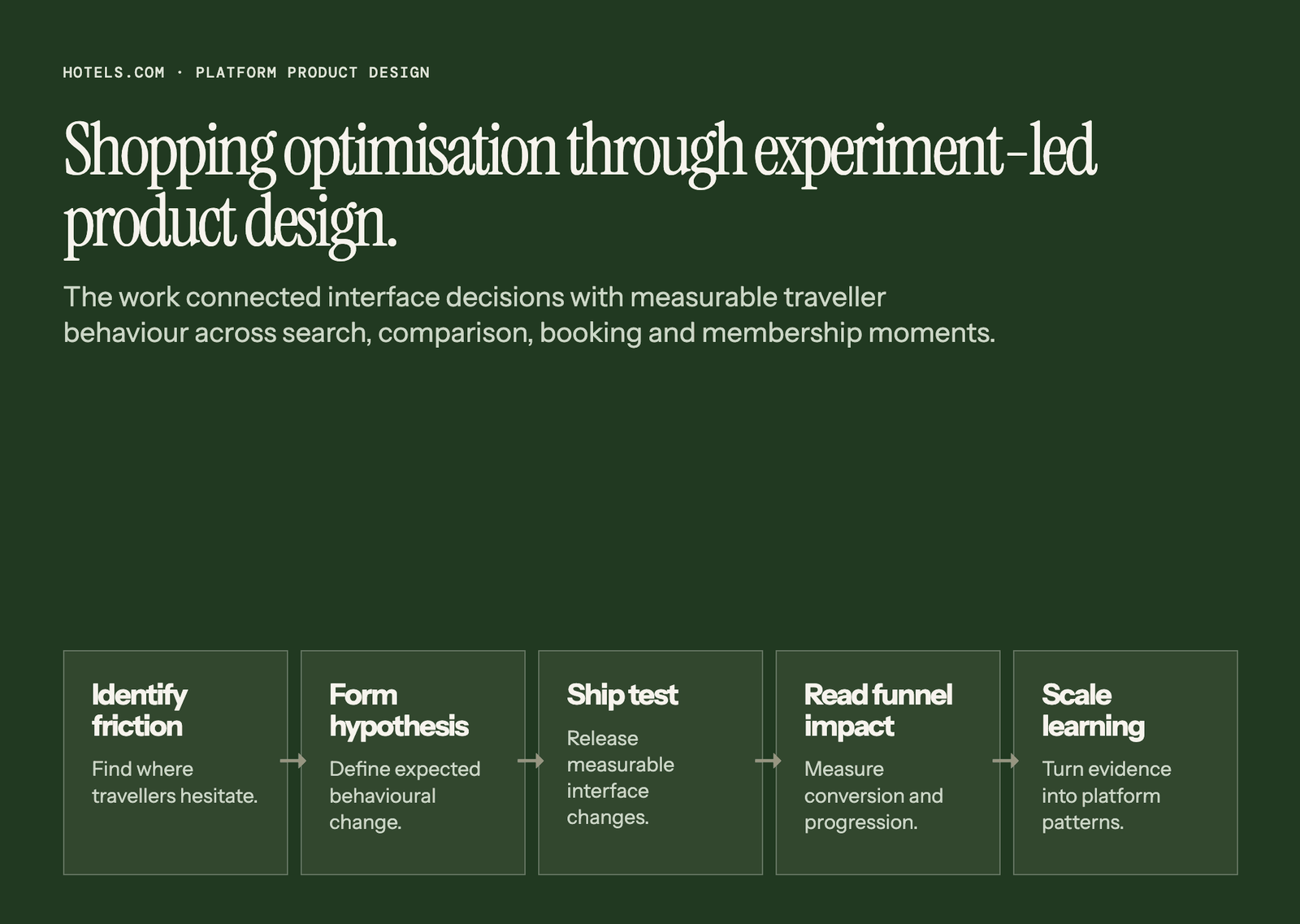The width and height of the screenshot is (1300, 924).
Task: Click the subtitle line 'behaviour across search, comparison'
Action: 530,333
